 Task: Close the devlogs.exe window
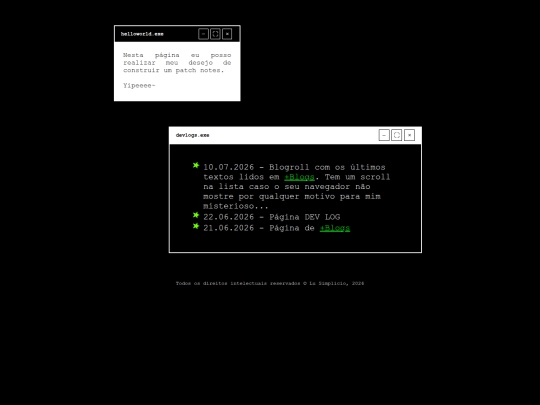click(409, 135)
